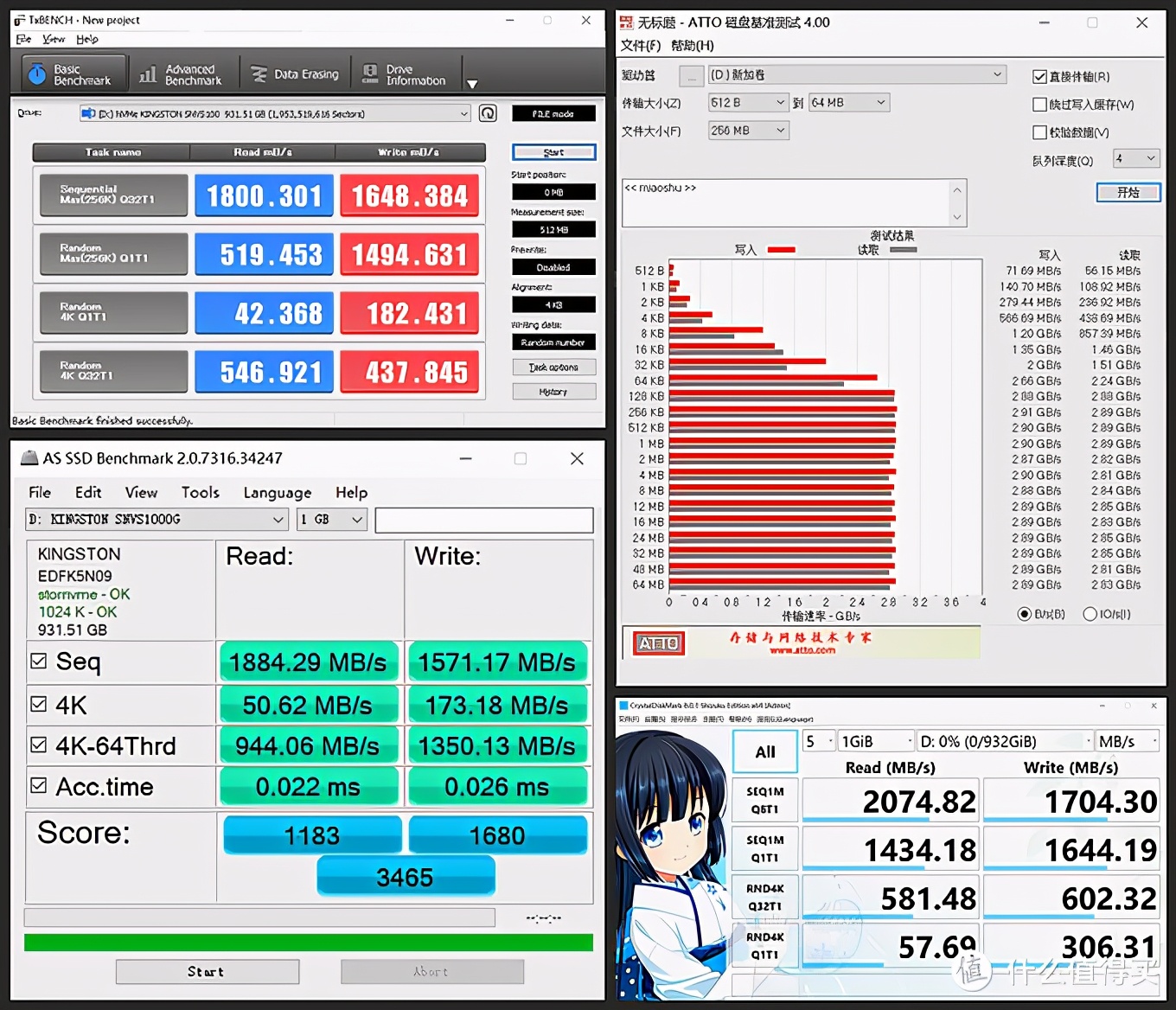Click the Start button in AS SSD
Viewport: 1176px width, 1010px height.
pyautogui.click(x=208, y=972)
